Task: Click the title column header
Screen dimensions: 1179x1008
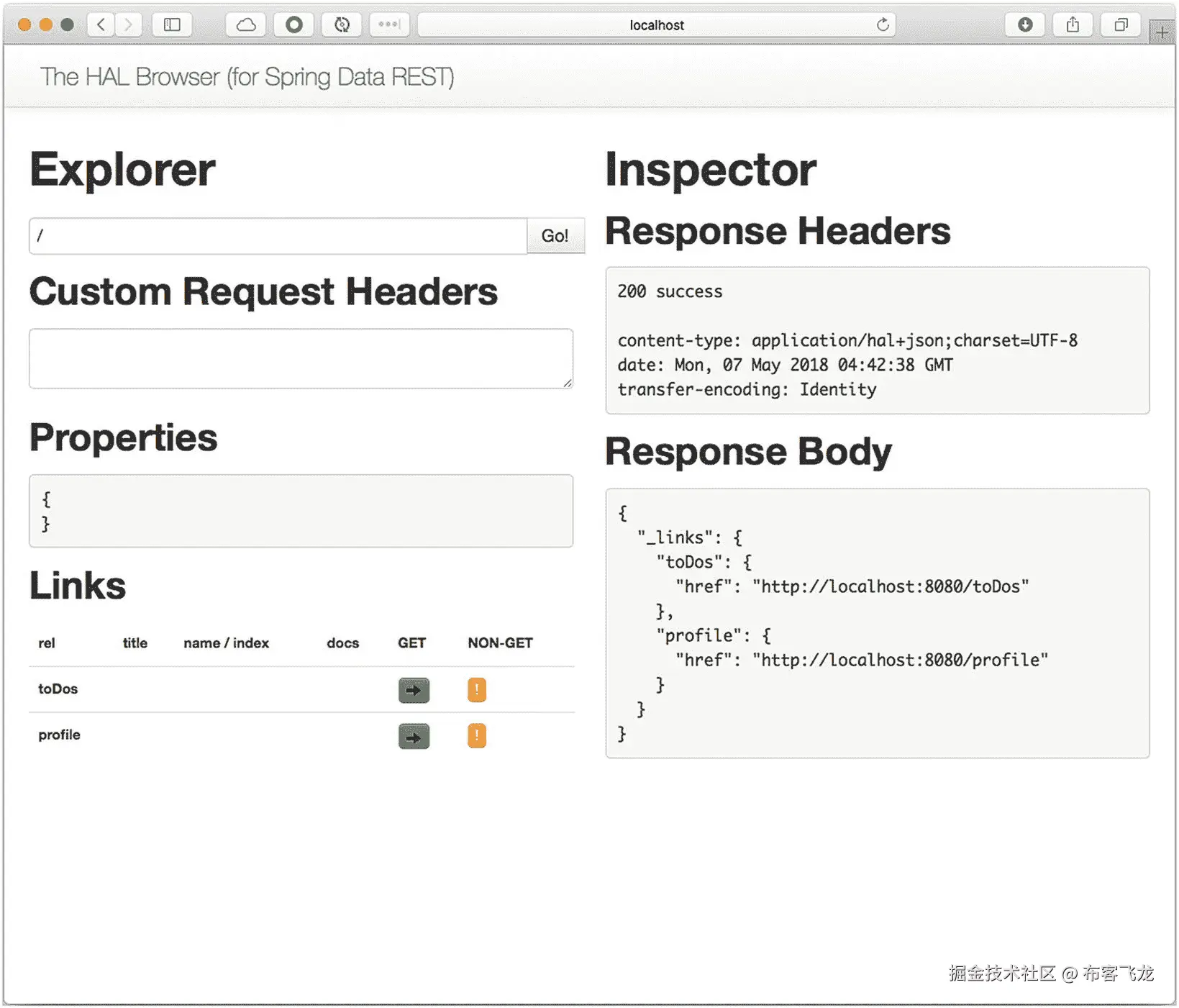Action: coord(135,643)
